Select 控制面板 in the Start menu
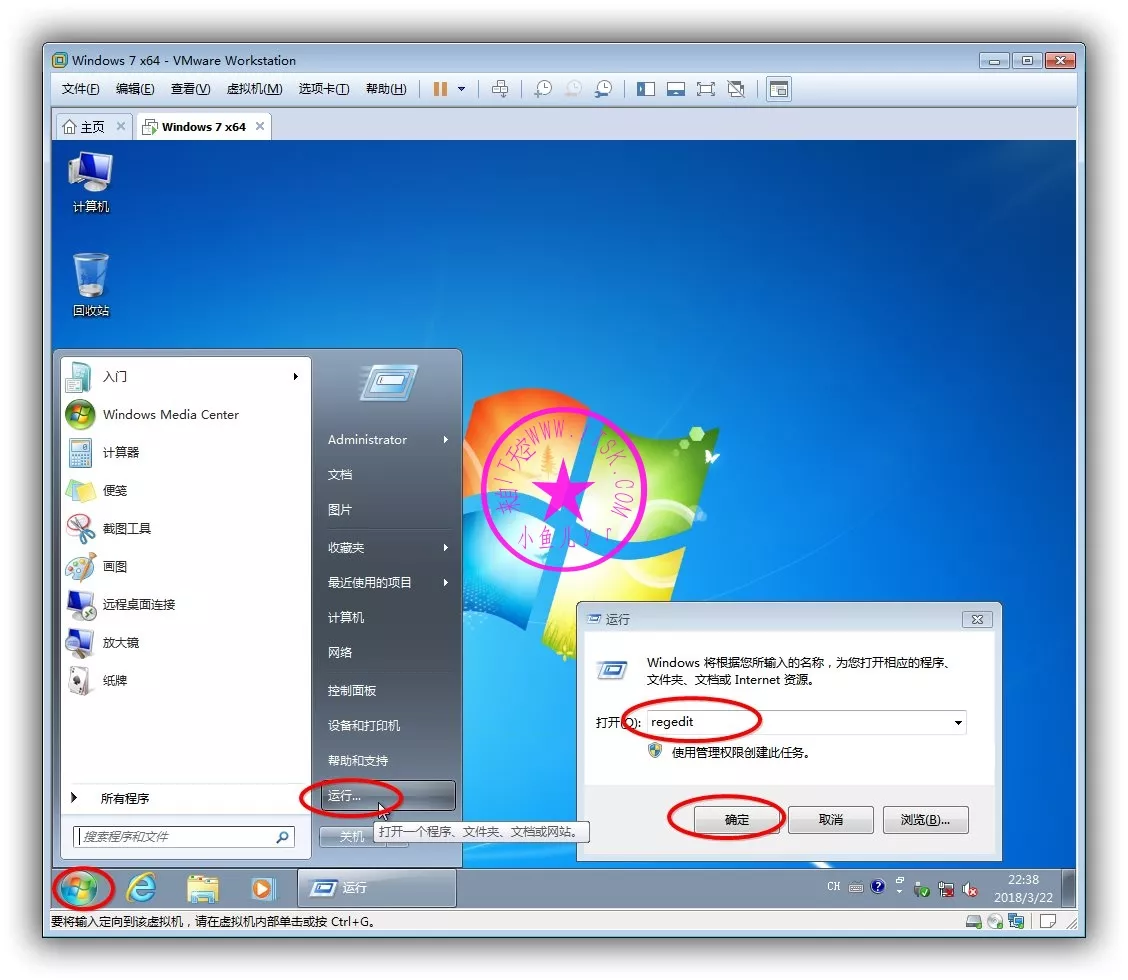 pos(352,691)
